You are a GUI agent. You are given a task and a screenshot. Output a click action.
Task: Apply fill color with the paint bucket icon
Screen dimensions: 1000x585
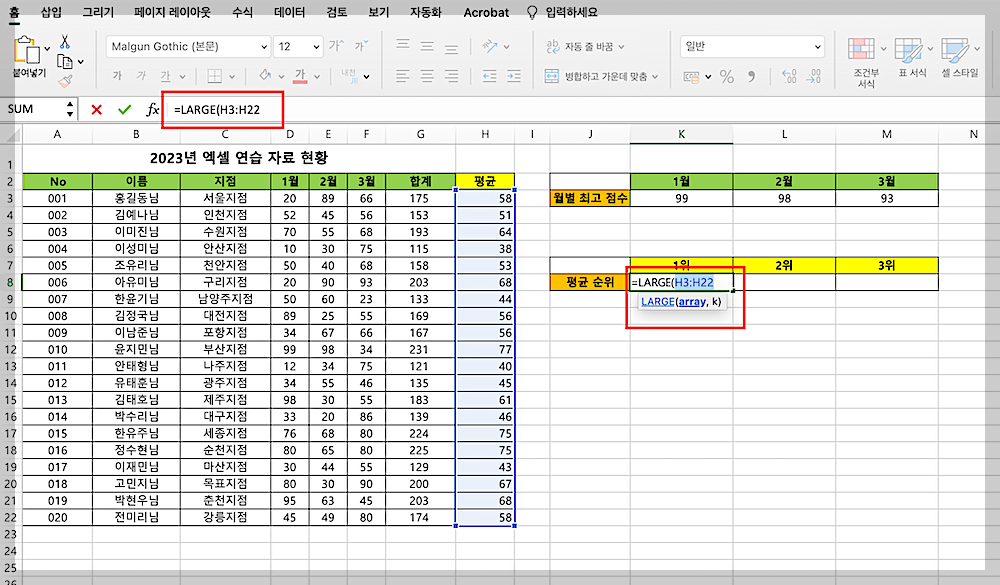point(265,76)
